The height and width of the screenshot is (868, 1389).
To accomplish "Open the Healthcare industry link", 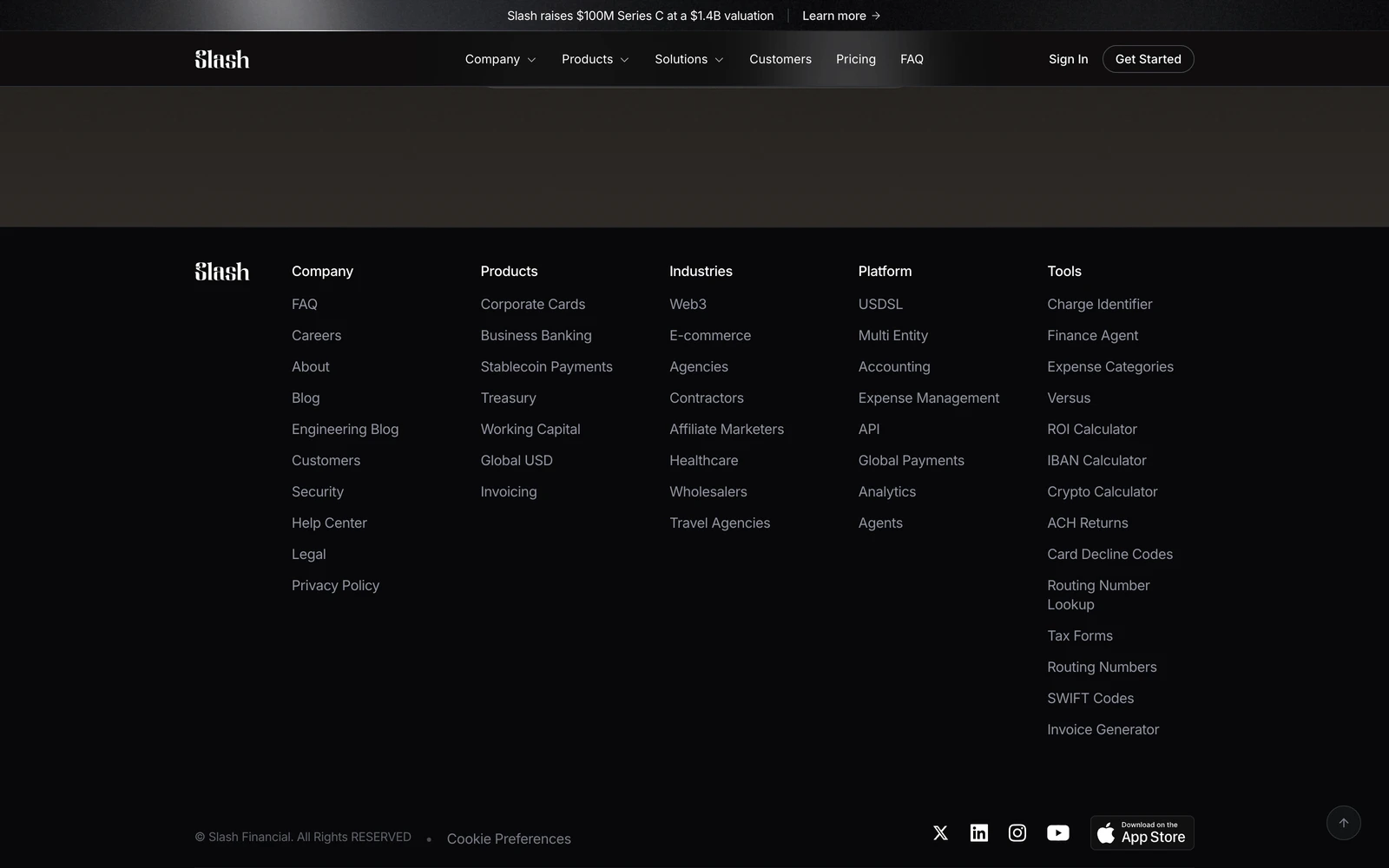I will [x=704, y=460].
